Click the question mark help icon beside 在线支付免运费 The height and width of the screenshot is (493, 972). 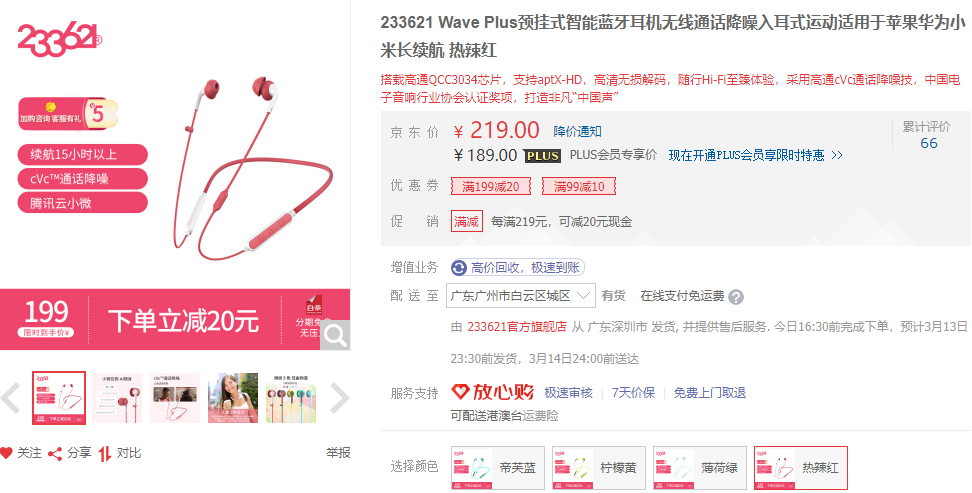pos(736,297)
